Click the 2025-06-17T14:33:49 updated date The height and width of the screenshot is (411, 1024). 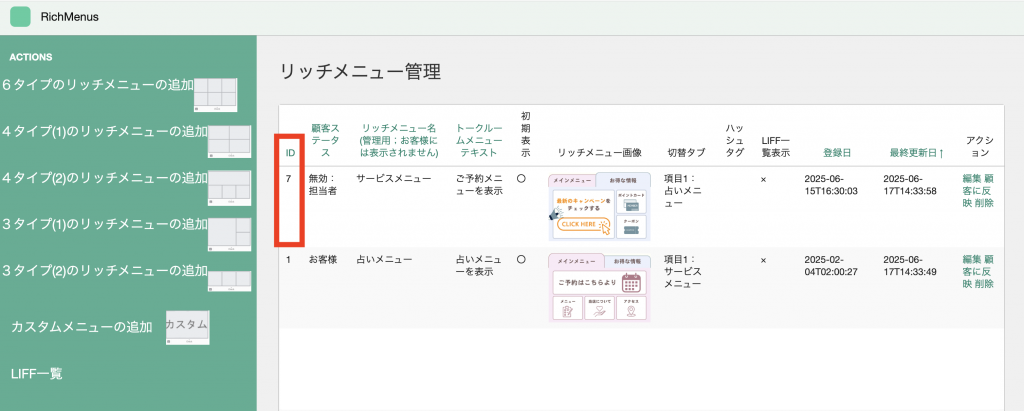910,266
